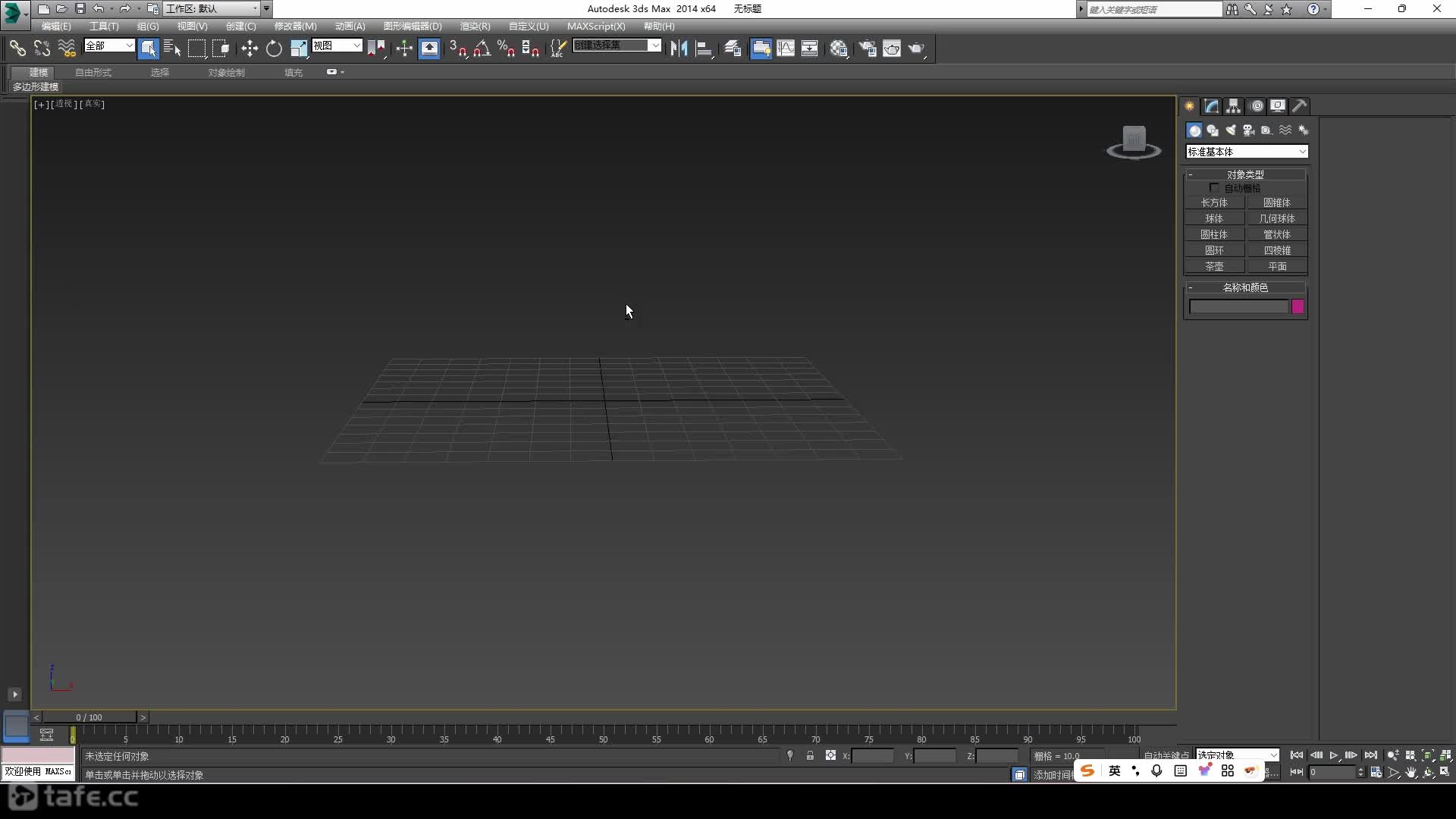Open the 全部 selection filter dropdown
This screenshot has width=1456, height=819.
point(109,45)
